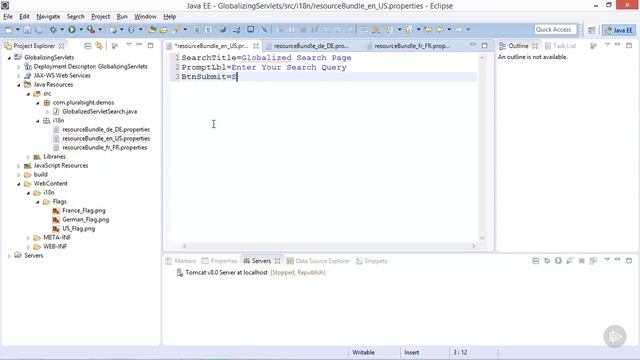Open the Navigate menu

pyautogui.click(x=48, y=16)
